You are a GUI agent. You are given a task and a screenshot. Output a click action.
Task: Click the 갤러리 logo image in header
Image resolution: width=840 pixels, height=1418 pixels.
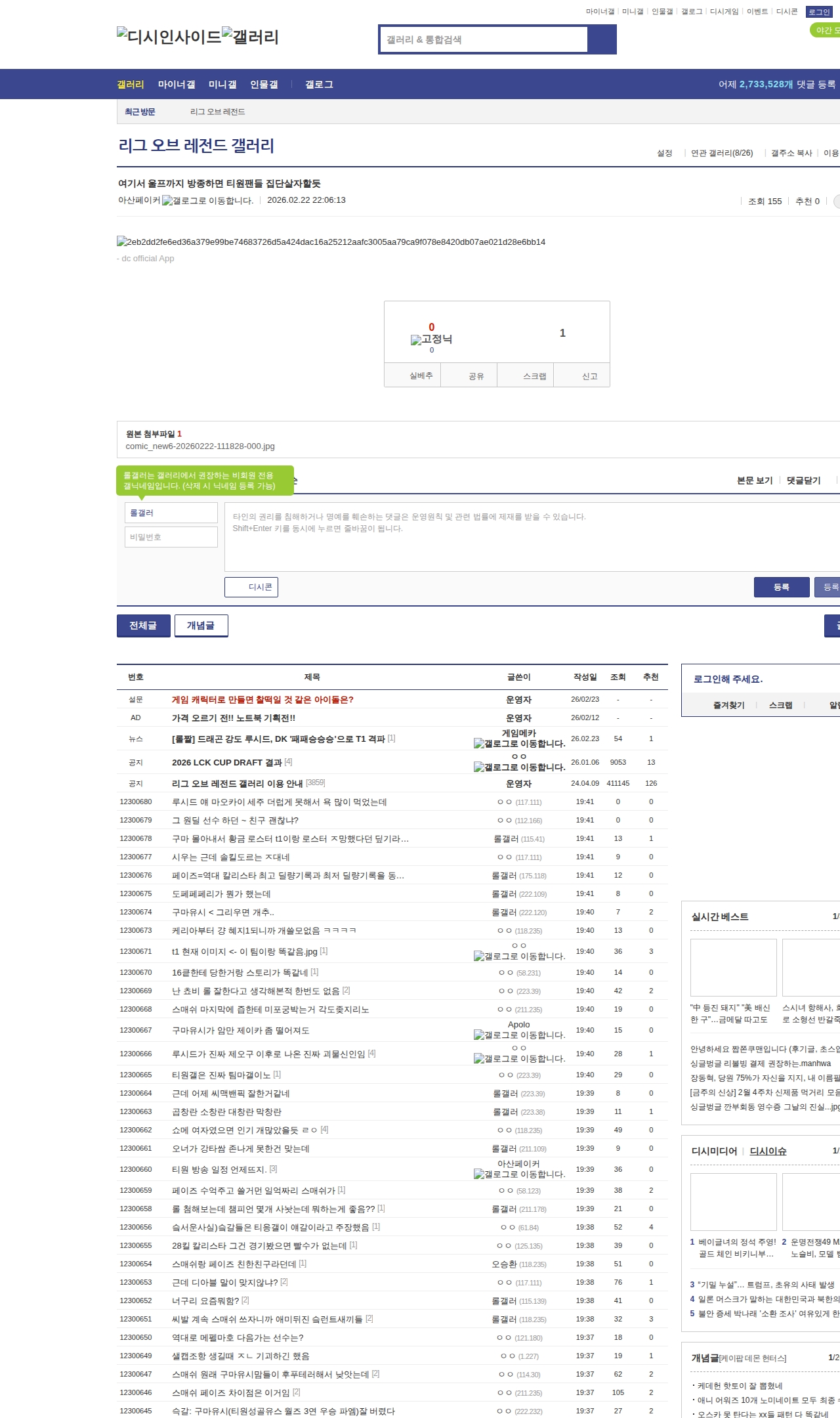[251, 36]
